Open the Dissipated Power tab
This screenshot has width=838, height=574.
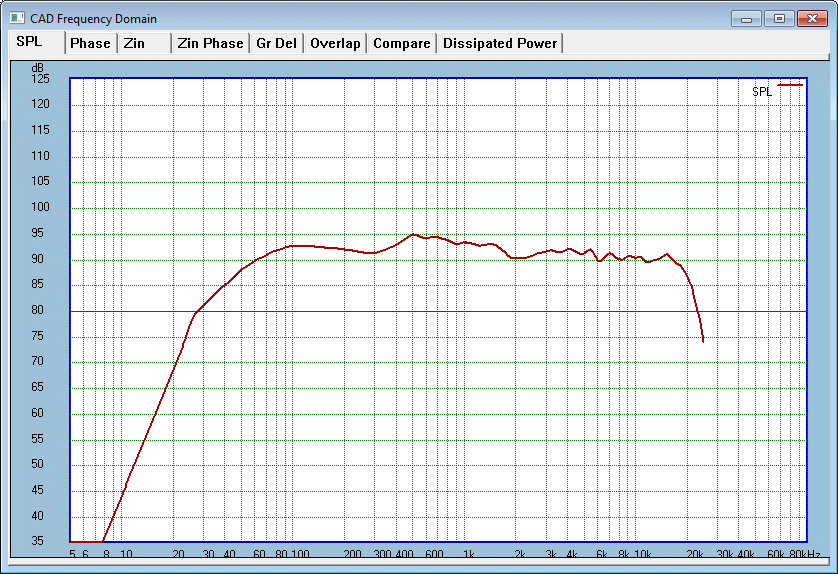(500, 43)
